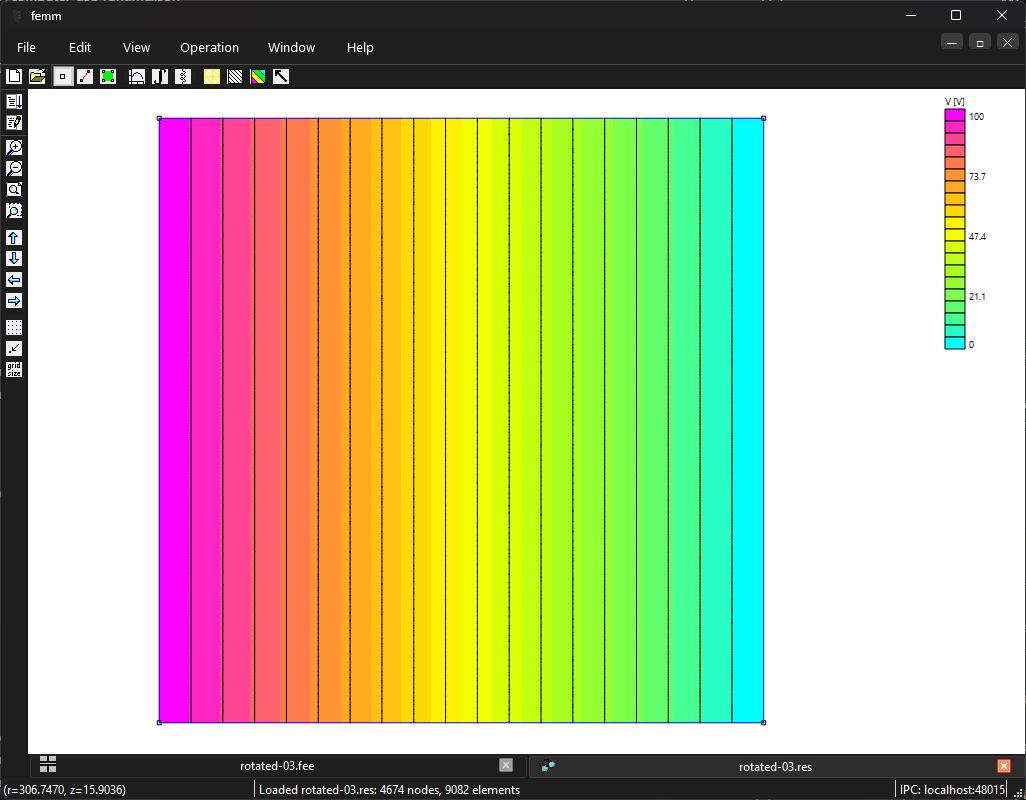Image resolution: width=1026 pixels, height=800 pixels.
Task: Toggle the snap to grid icon
Action: (14, 349)
